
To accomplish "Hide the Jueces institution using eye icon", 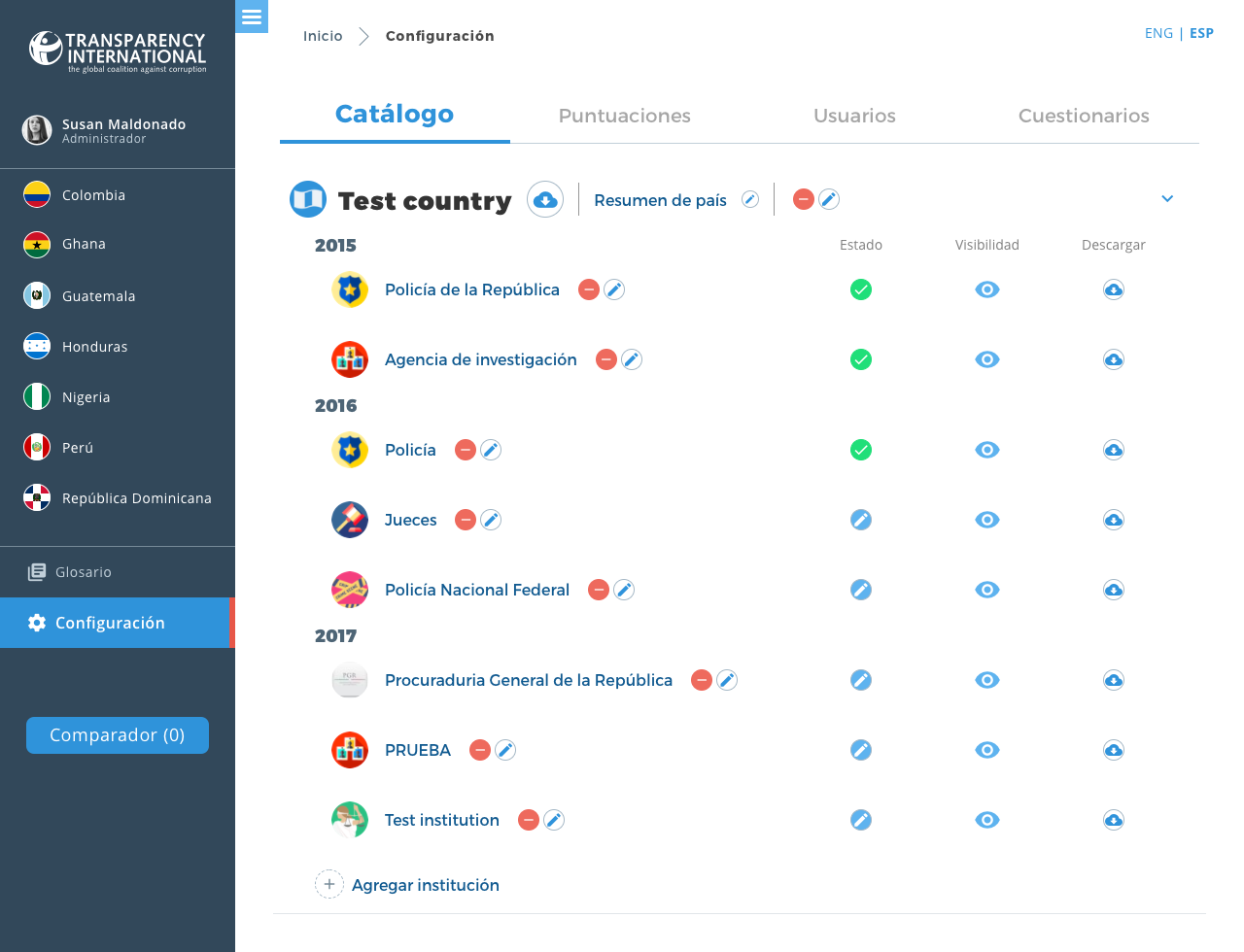I will pyautogui.click(x=987, y=520).
